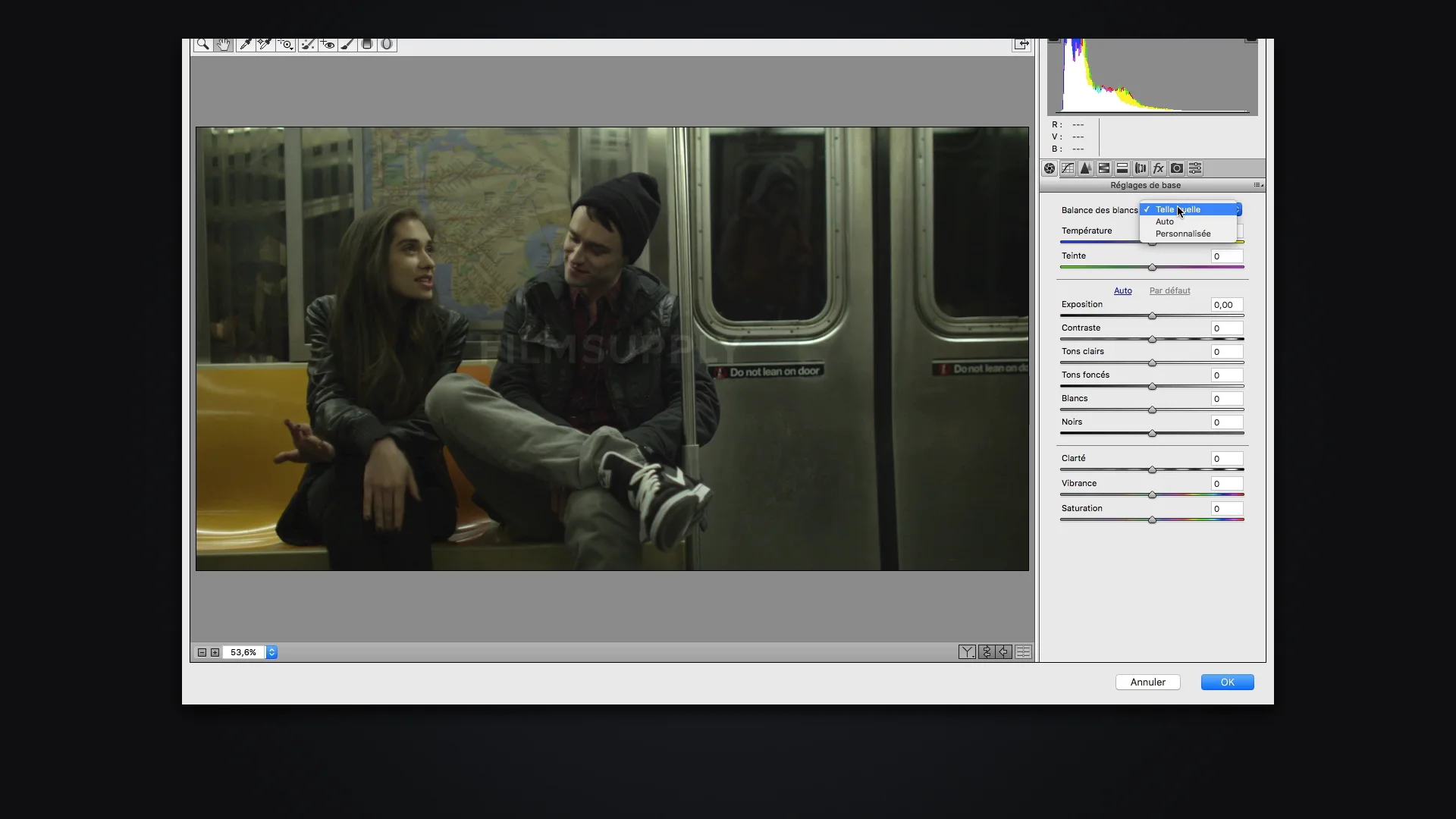Click the Vibrance value field
The image size is (1456, 819).
click(1227, 484)
